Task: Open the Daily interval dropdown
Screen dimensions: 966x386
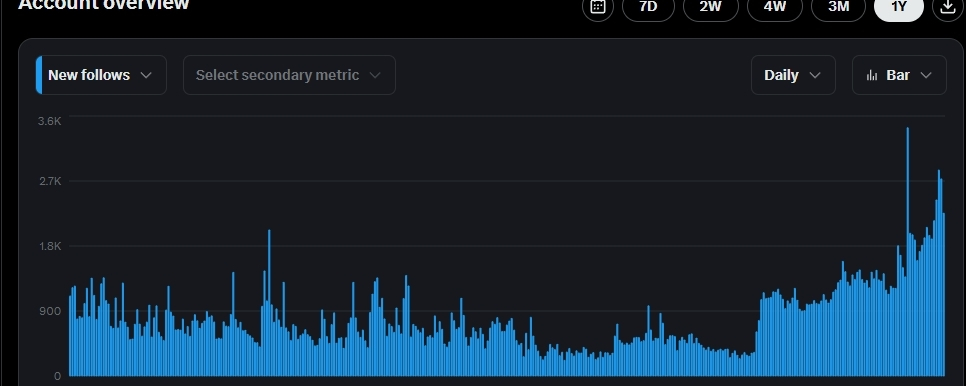Action: coord(793,75)
